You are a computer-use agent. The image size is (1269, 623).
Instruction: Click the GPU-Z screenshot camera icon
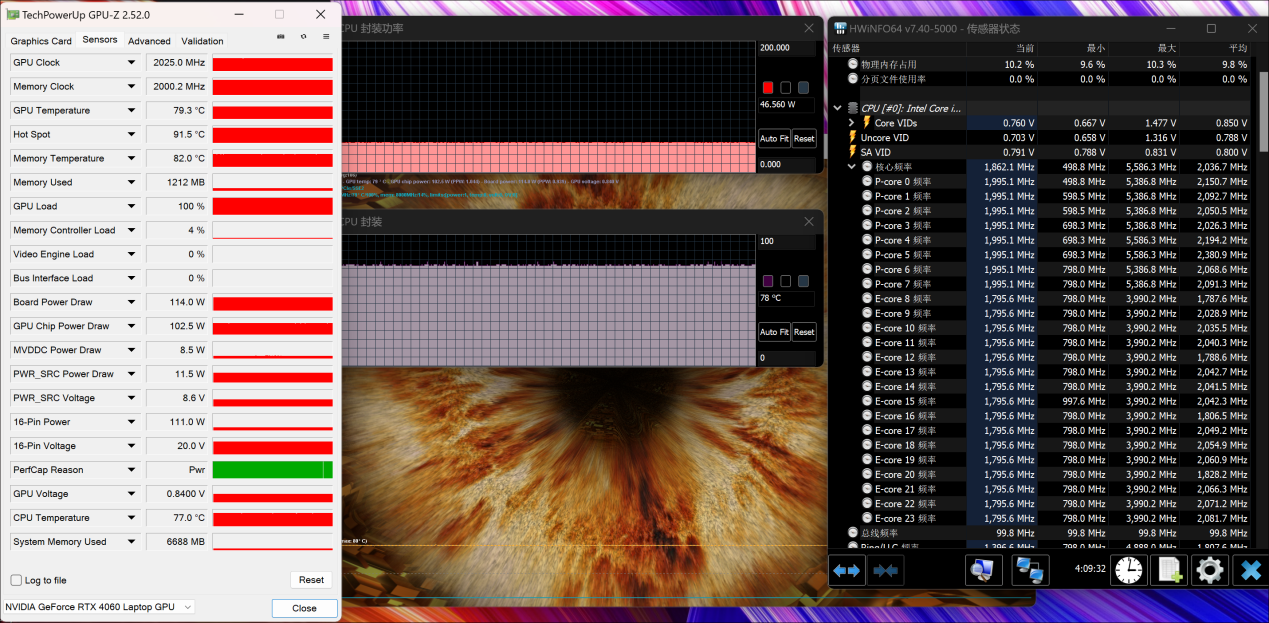click(x=280, y=37)
